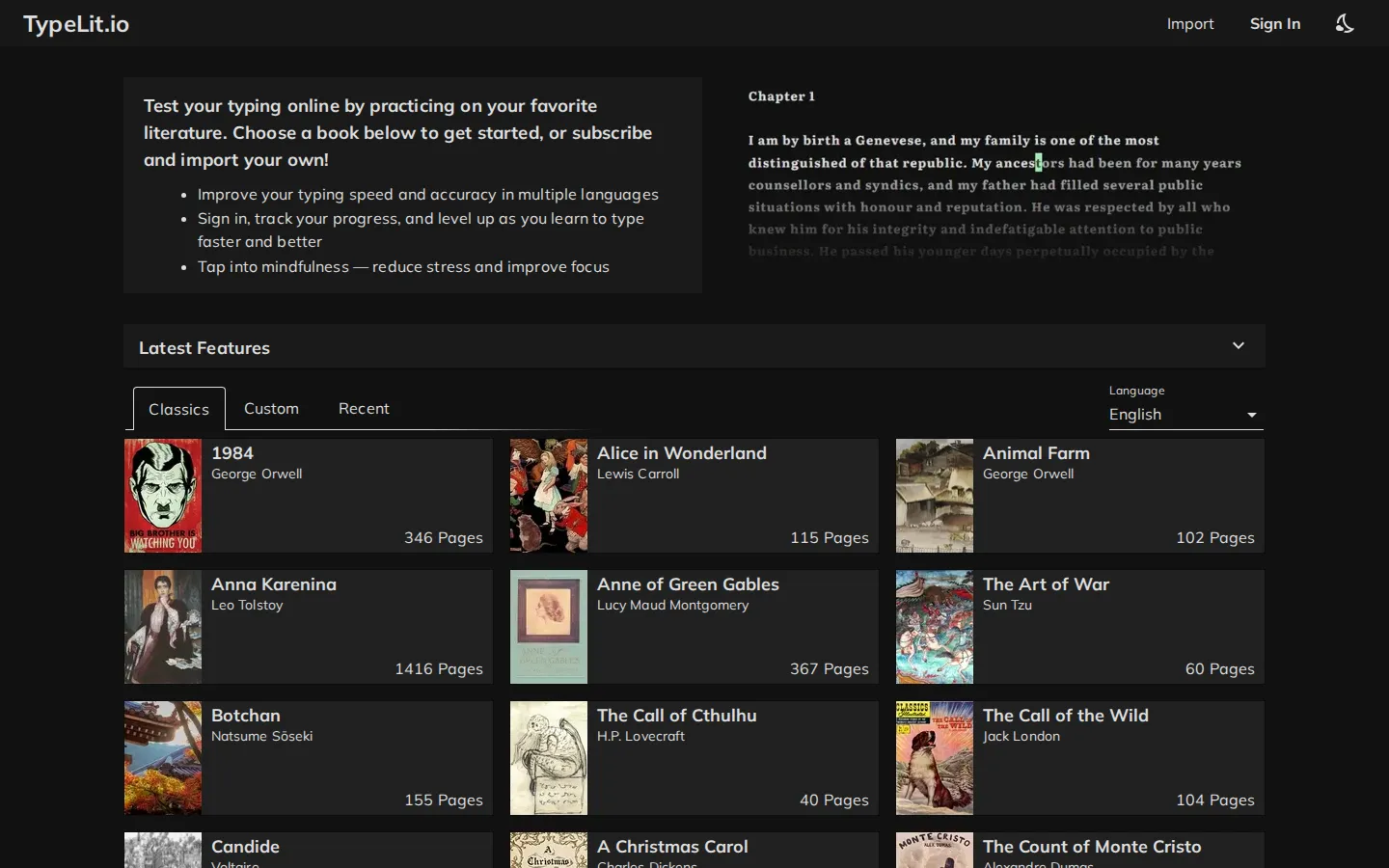Screen dimensions: 1389x868
Task: Click the 40 Pages label
Action: (x=834, y=800)
